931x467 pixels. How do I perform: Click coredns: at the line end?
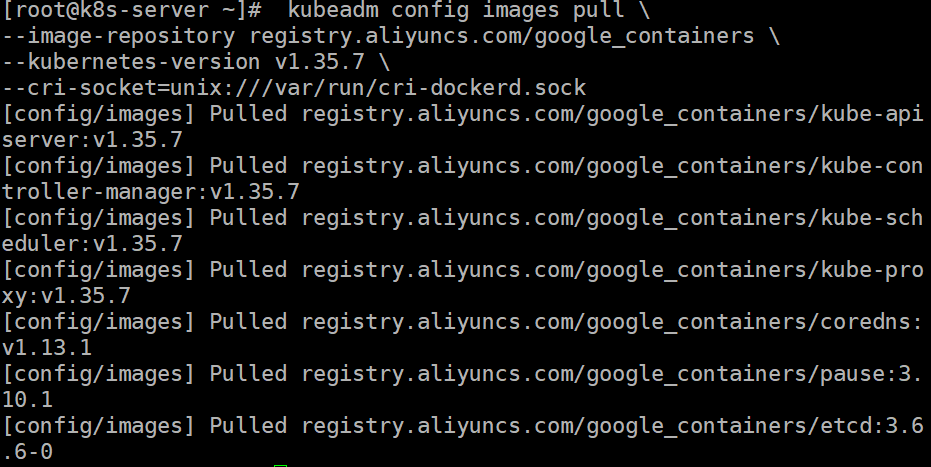pyautogui.click(x=872, y=322)
